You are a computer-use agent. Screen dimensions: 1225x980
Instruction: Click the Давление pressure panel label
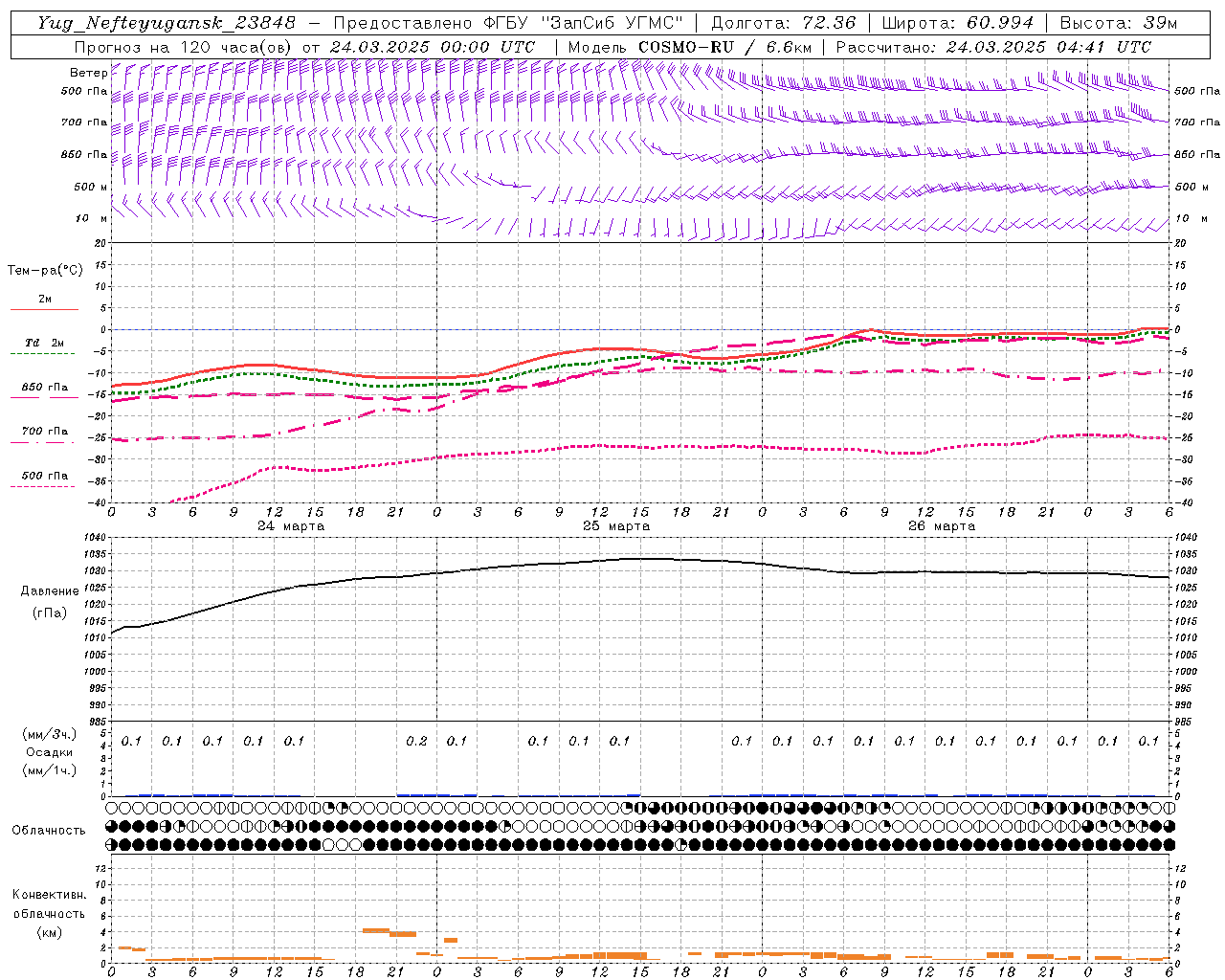coord(50,591)
